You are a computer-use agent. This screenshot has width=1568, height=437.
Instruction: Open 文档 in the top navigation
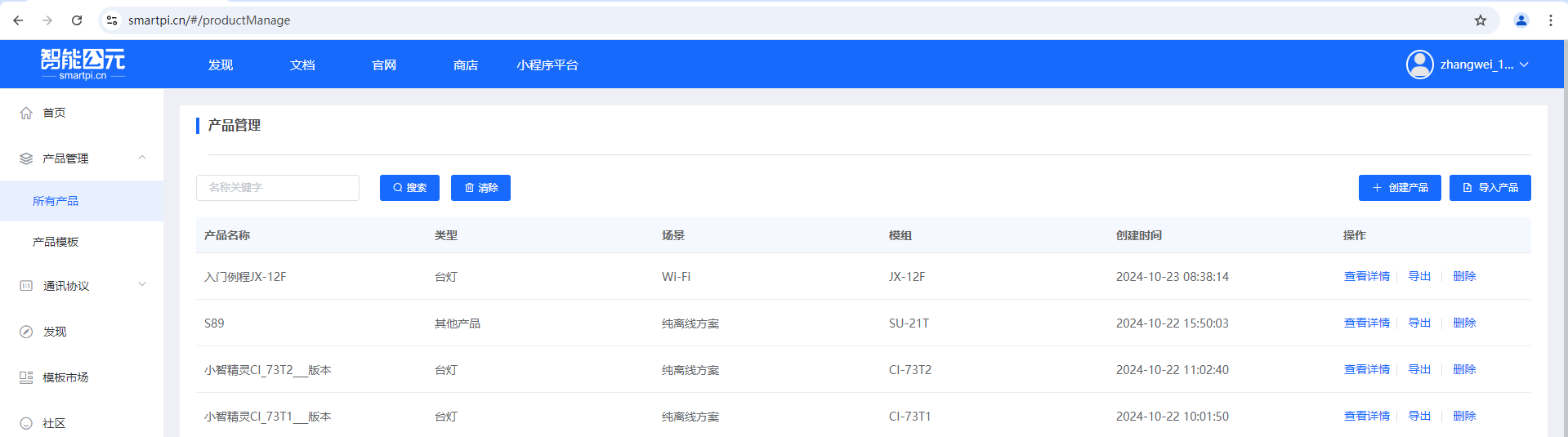coord(302,65)
